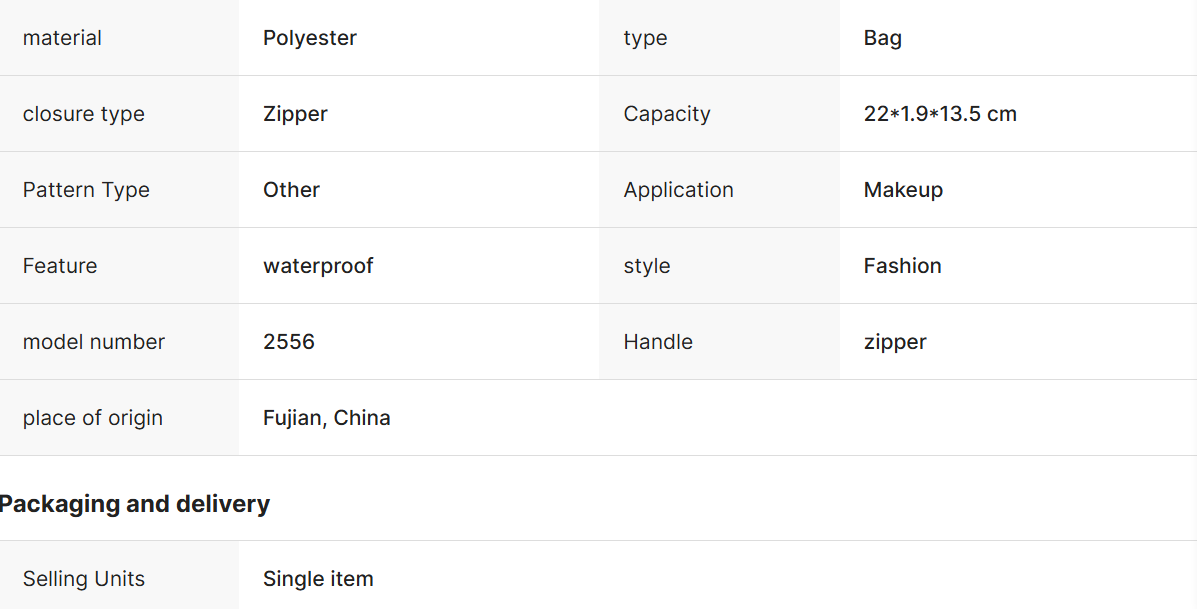Click the Makeup application value
Image resolution: width=1197 pixels, height=609 pixels.
pyautogui.click(x=903, y=190)
